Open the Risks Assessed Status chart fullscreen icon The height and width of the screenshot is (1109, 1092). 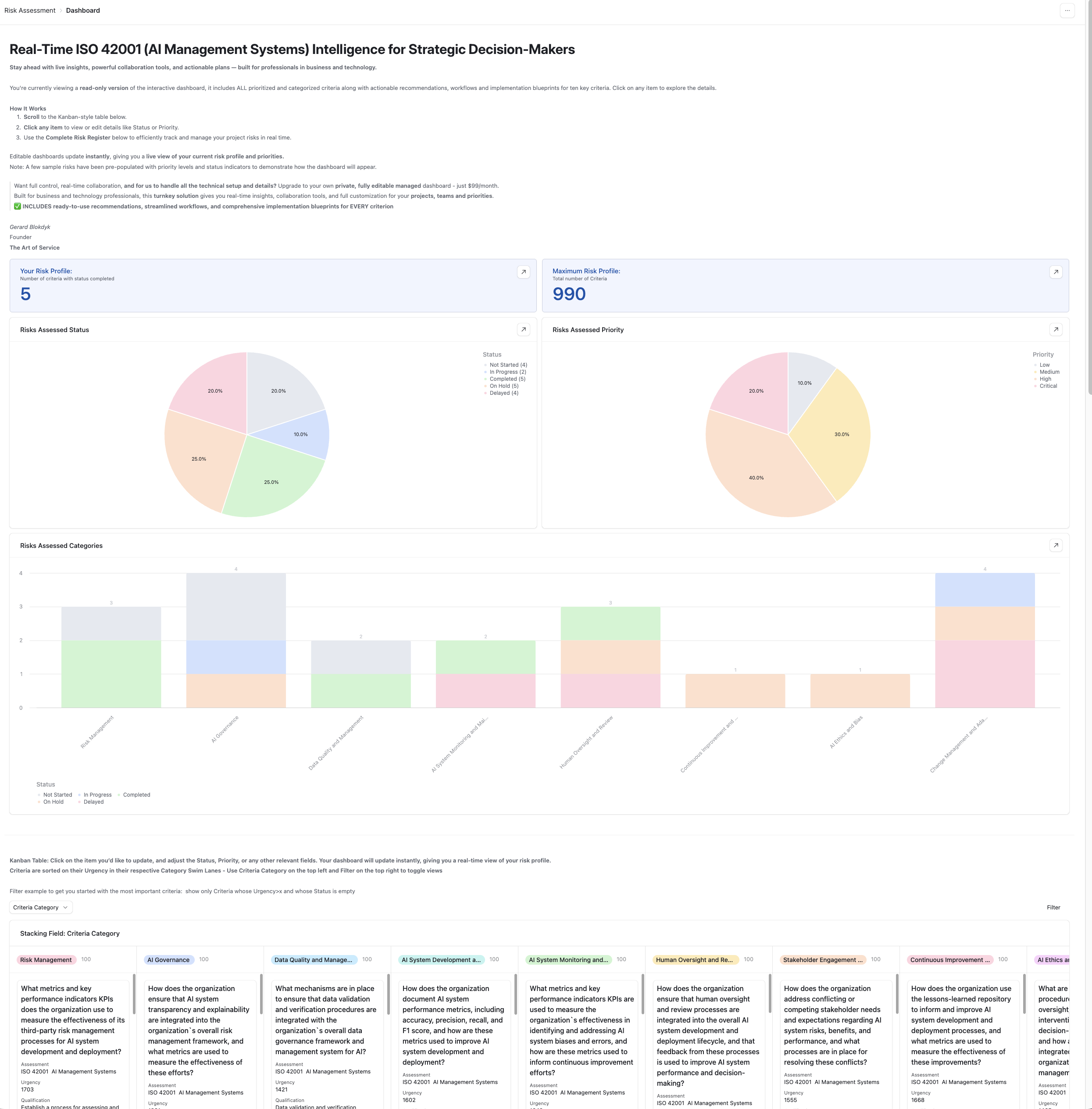(524, 329)
